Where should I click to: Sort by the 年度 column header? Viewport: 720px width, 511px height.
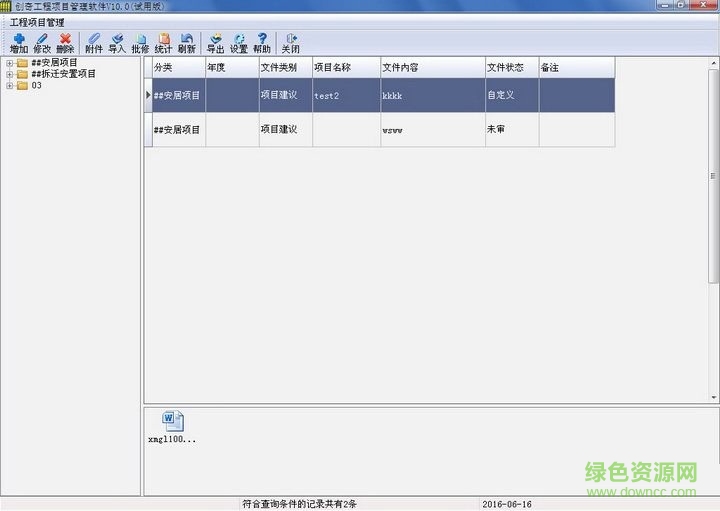pyautogui.click(x=232, y=67)
